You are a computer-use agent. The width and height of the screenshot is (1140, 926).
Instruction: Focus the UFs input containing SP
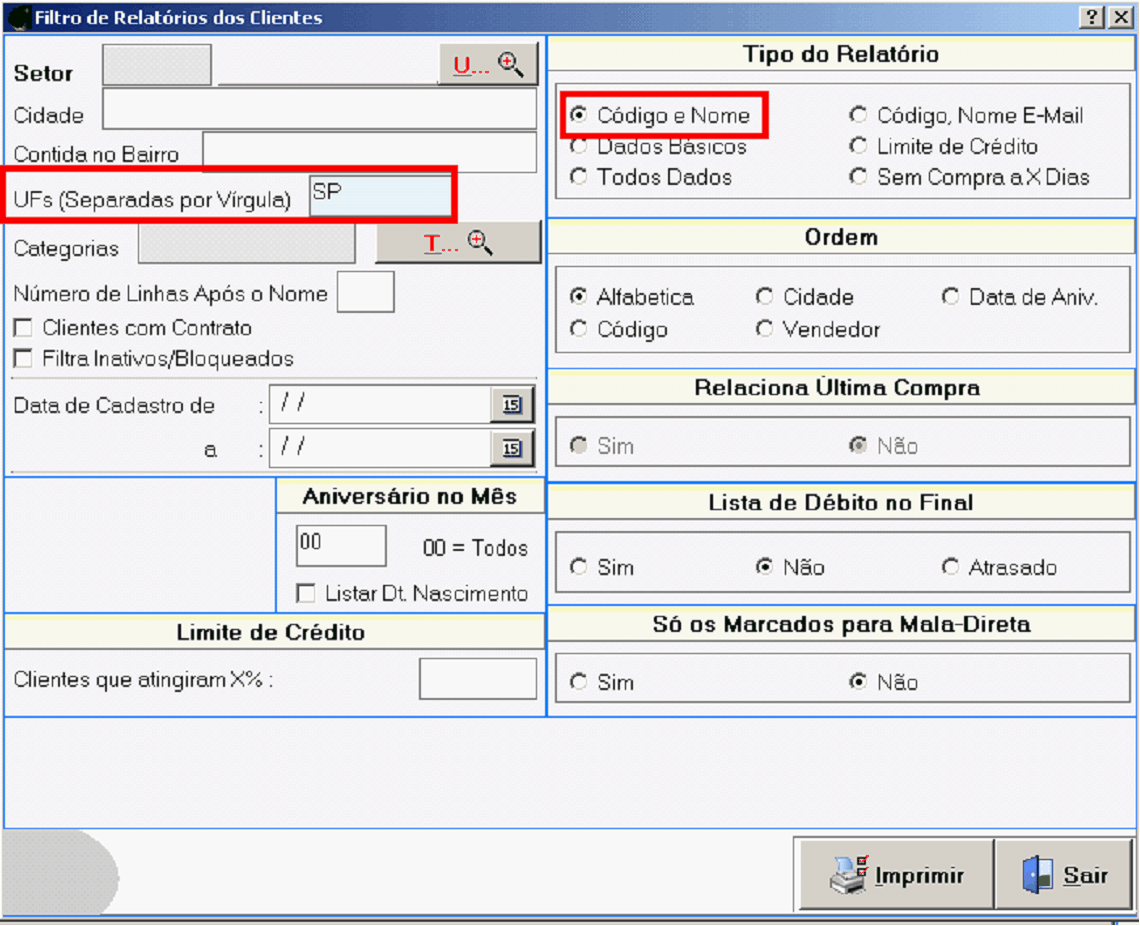tap(380, 196)
